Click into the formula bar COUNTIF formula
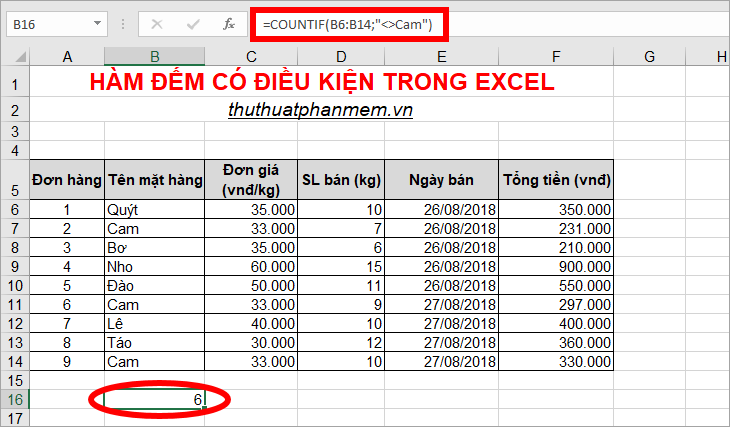 [x=348, y=24]
